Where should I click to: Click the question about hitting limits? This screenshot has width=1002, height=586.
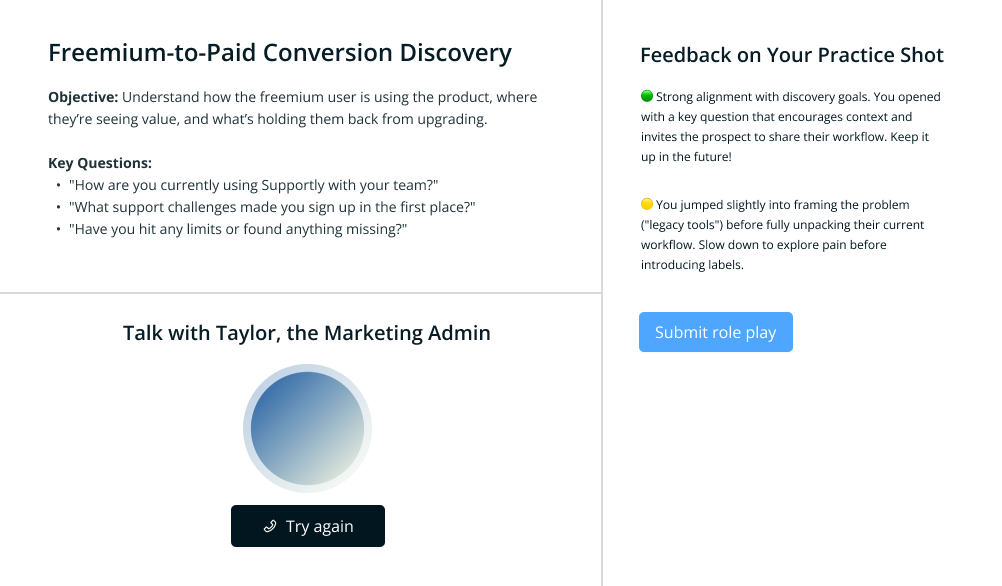click(x=238, y=229)
